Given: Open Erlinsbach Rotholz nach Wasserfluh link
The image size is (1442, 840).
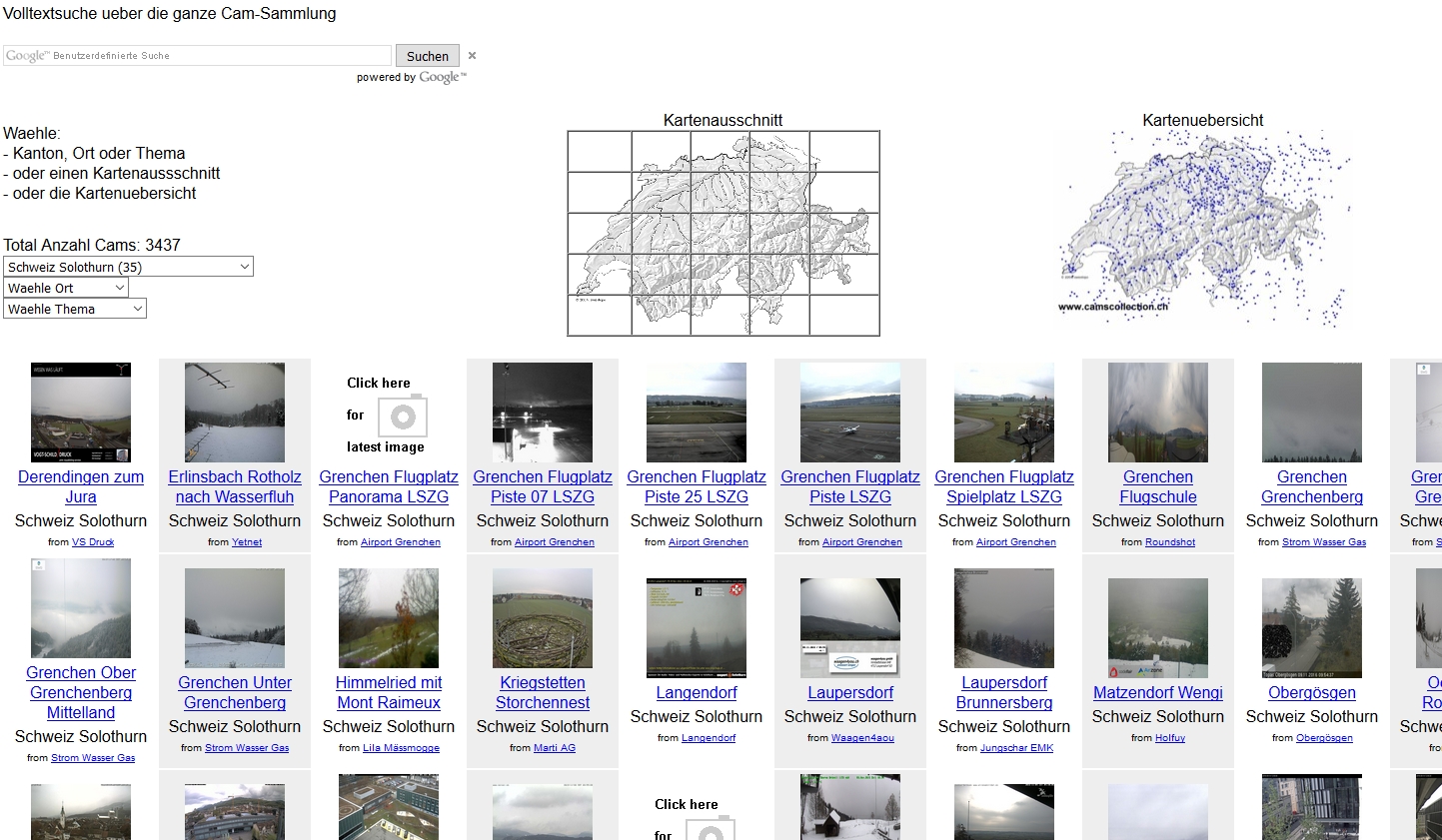Looking at the screenshot, I should (235, 487).
